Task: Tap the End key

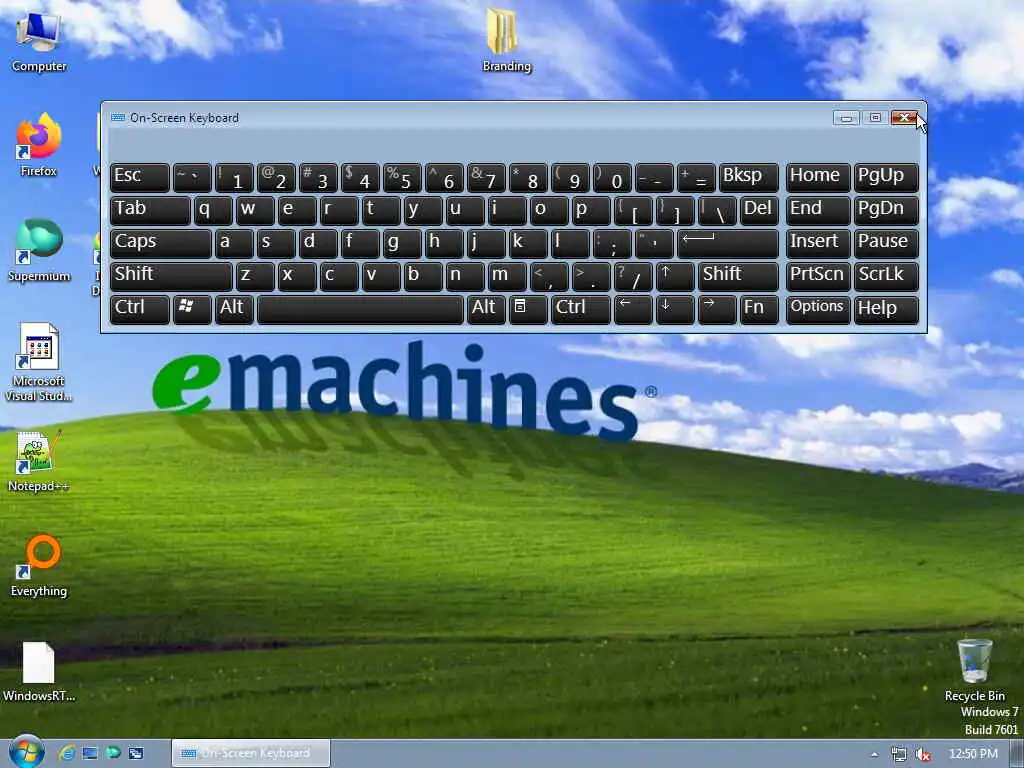Action: tap(818, 211)
